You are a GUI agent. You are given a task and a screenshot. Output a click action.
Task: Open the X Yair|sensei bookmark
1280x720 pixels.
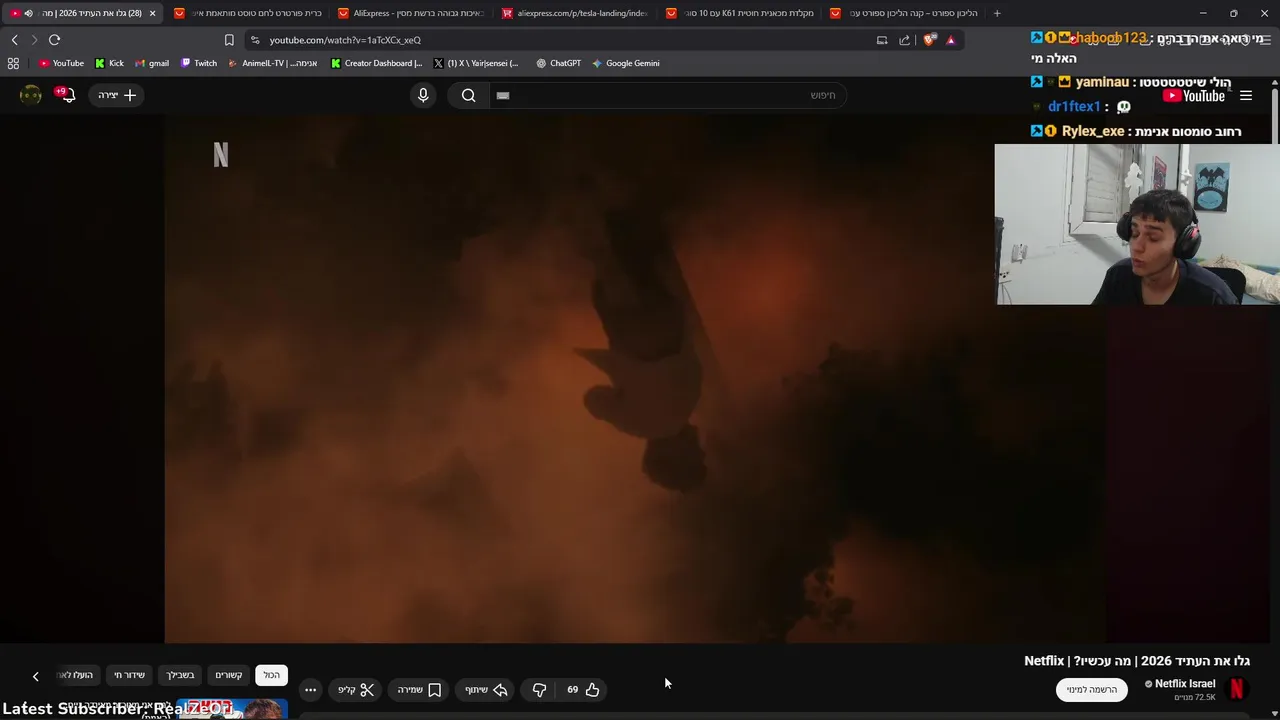(476, 63)
